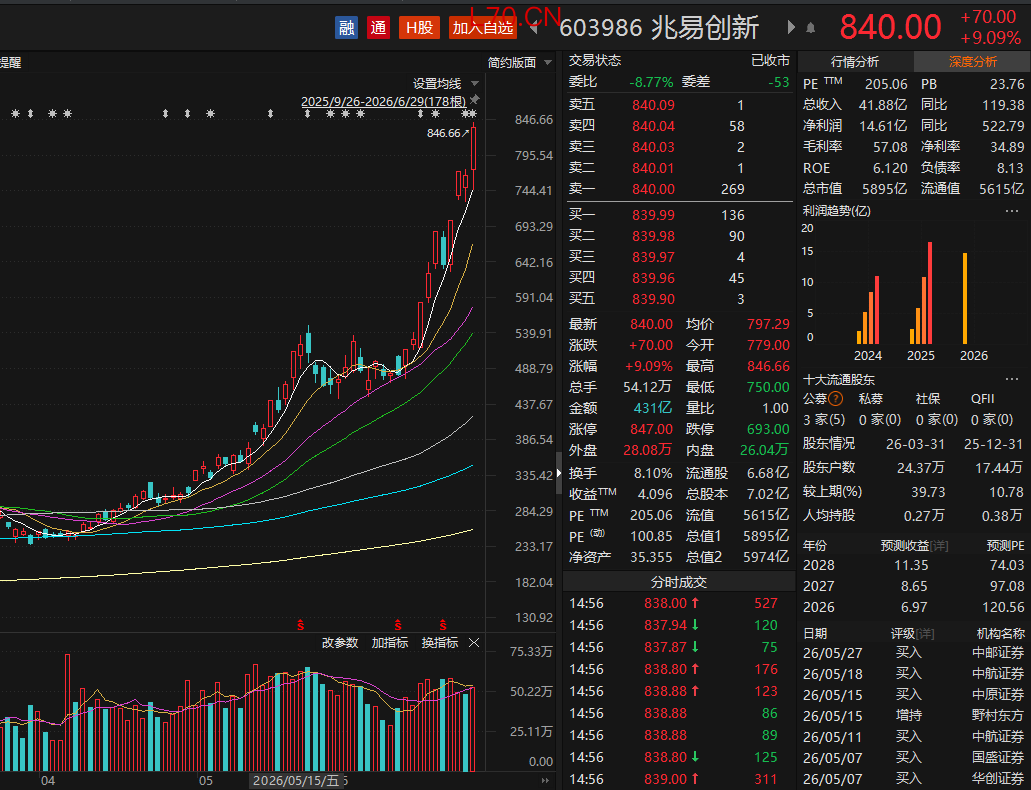Click the question mark next to 公募

click(836, 399)
